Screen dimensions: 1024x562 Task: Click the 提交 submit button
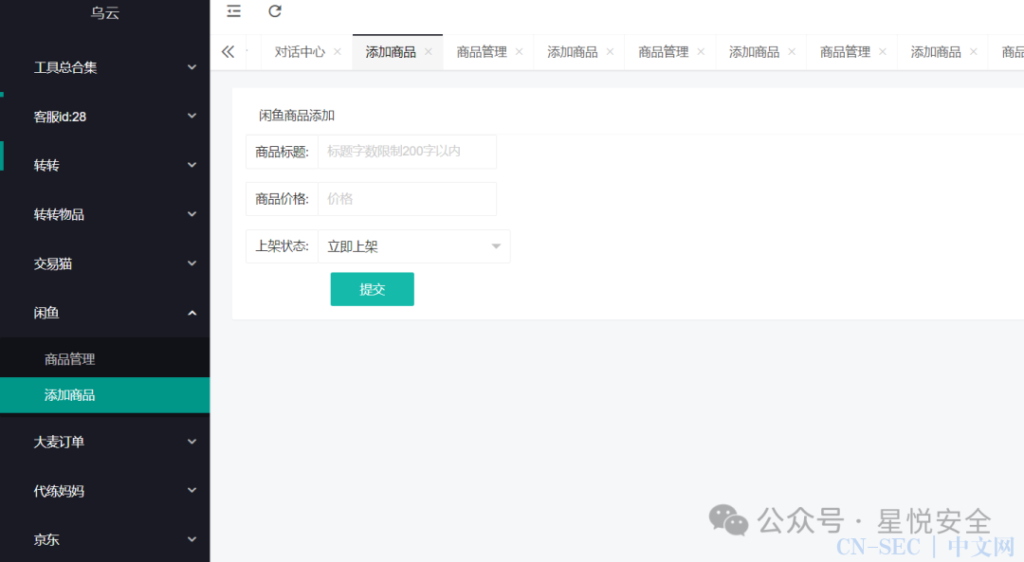tap(372, 289)
